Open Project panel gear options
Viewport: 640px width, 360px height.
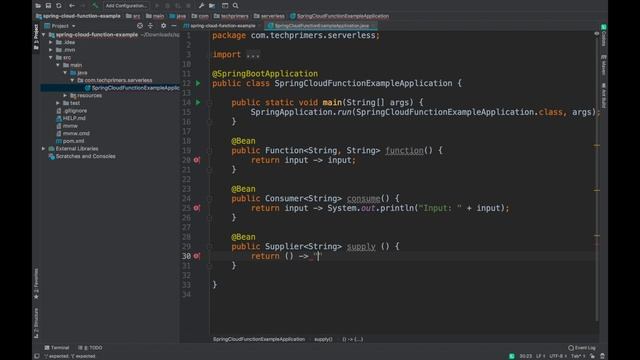tap(163, 26)
